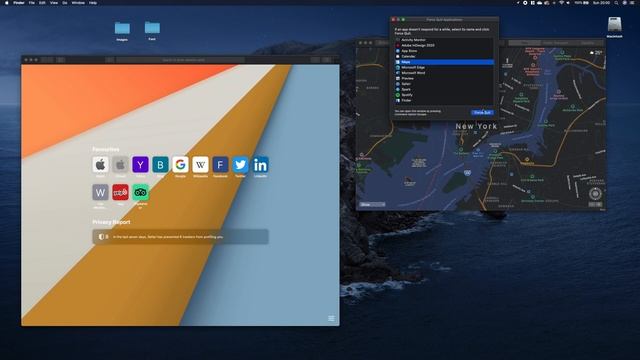640x360 pixels.
Task: Open Wi-Fi status in menu bar
Action: [562, 3]
